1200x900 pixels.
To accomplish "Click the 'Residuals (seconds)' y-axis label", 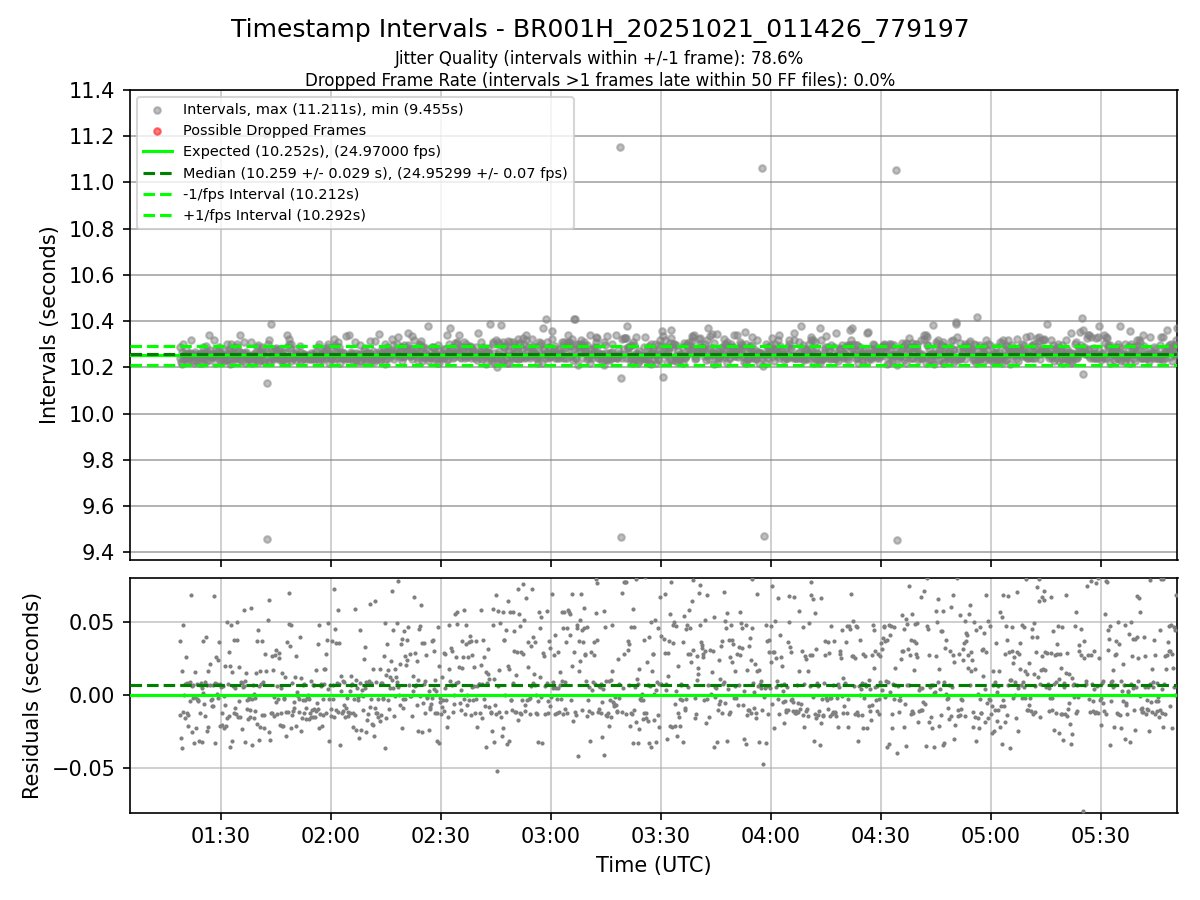I will click(x=32, y=696).
